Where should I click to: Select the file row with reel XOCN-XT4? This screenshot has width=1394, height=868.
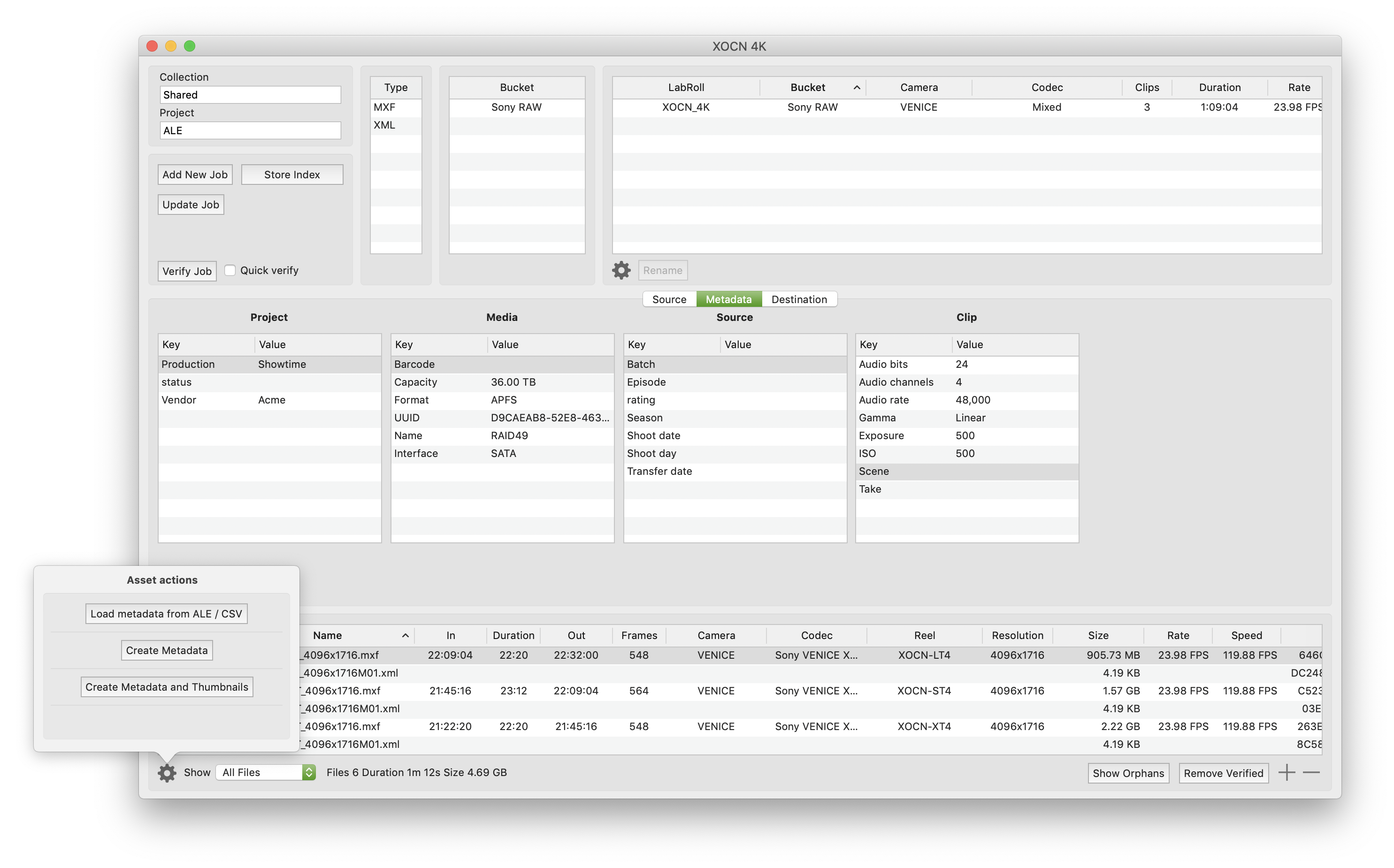(811, 726)
